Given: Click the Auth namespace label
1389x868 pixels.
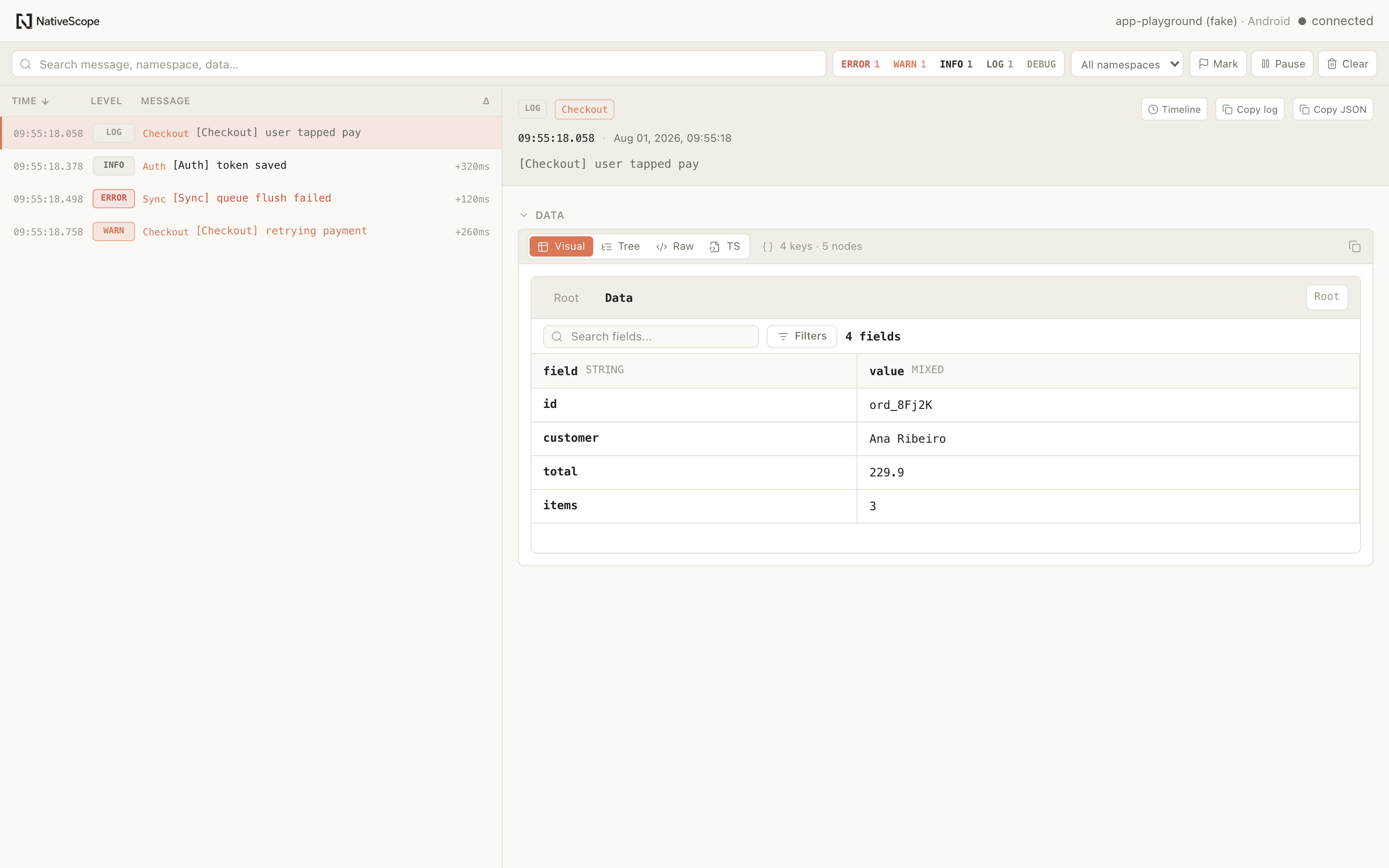Looking at the screenshot, I should [154, 166].
